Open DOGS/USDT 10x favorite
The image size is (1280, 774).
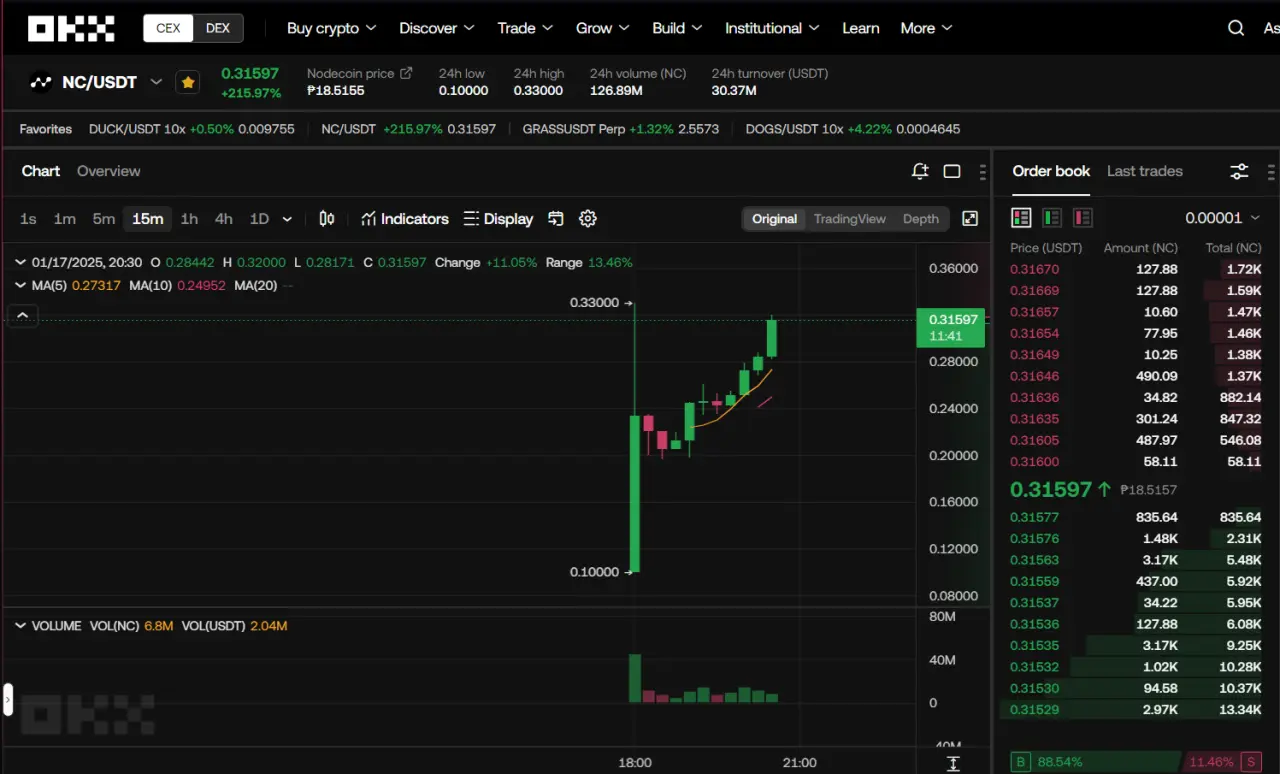pos(853,129)
